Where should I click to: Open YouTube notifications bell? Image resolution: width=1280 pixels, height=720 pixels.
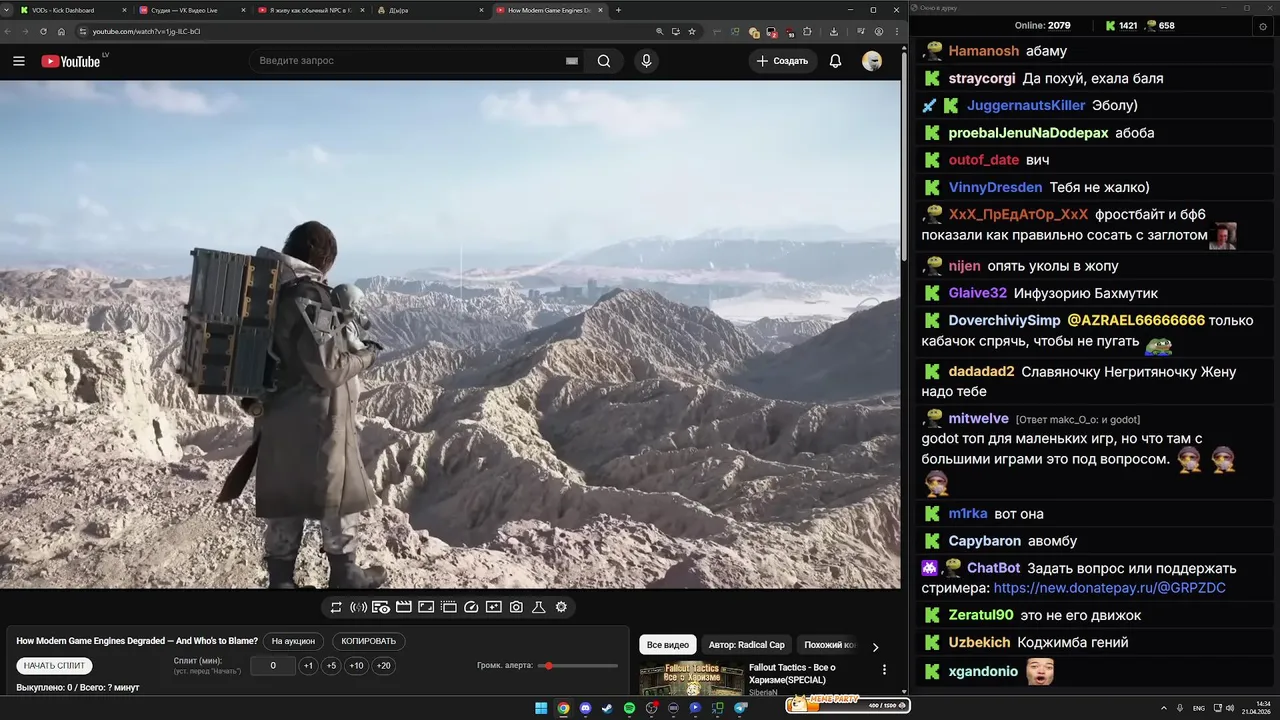[835, 61]
